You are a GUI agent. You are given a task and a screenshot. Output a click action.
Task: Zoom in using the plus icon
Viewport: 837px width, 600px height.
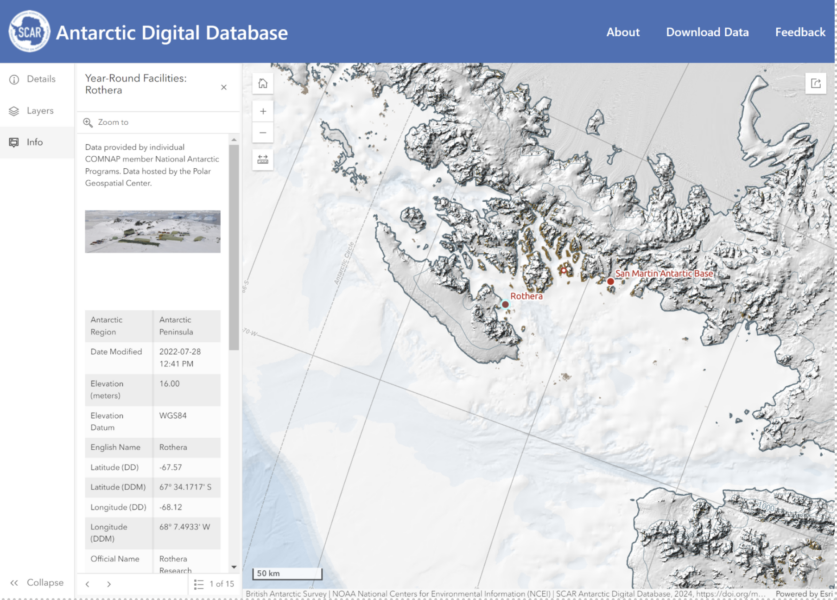click(x=263, y=111)
